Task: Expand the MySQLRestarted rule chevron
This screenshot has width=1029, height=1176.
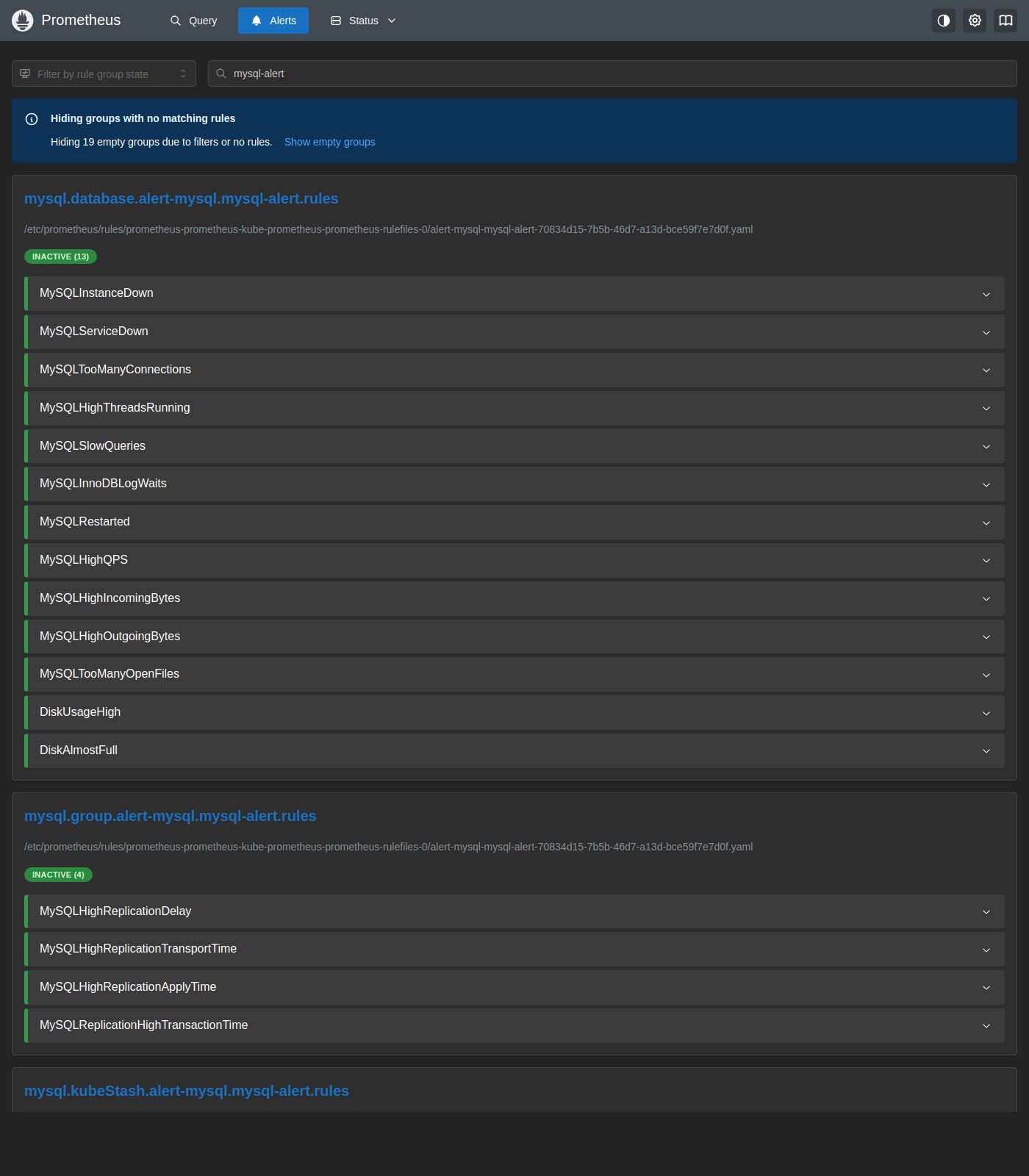Action: [986, 523]
